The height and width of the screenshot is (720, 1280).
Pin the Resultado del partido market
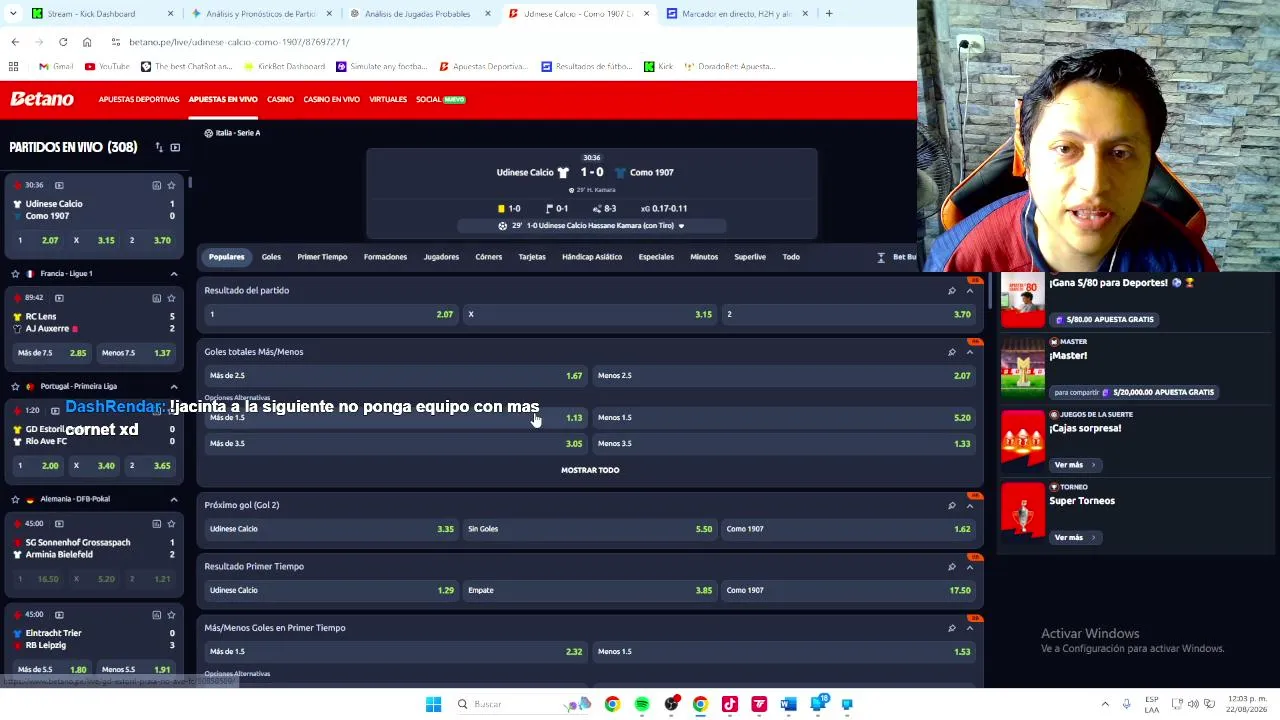point(951,291)
